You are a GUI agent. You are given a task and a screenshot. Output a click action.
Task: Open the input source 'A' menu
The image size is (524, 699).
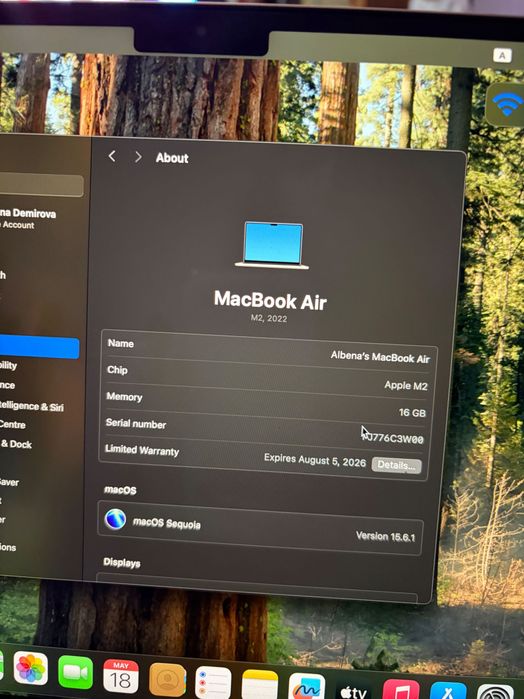pos(502,56)
